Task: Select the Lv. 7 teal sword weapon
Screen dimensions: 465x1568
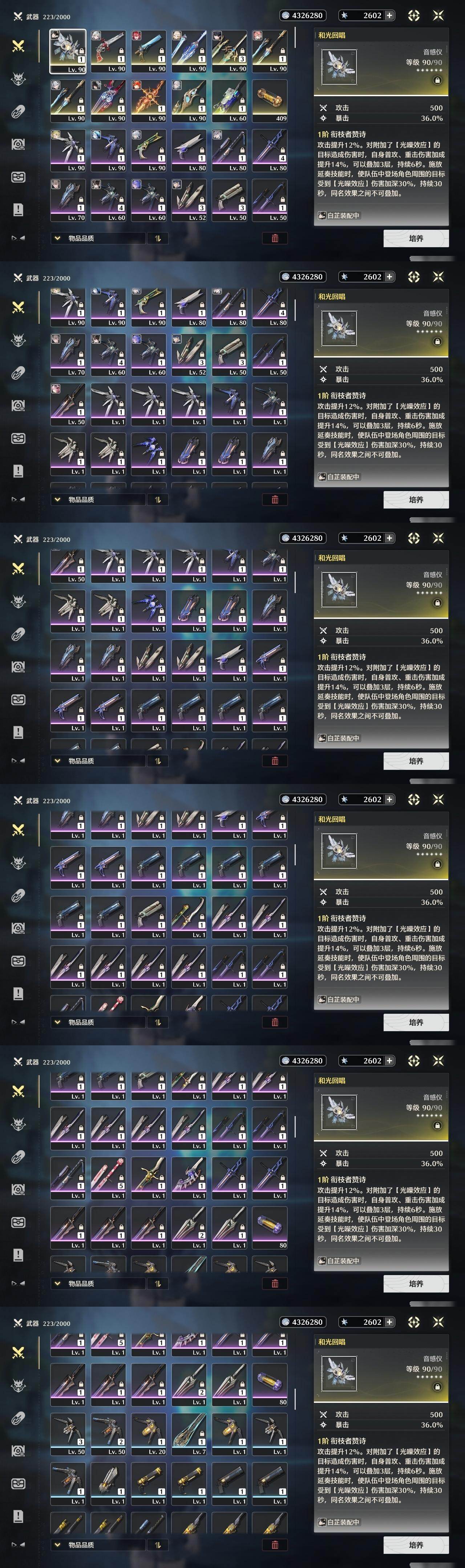Action: [x=189, y=1434]
